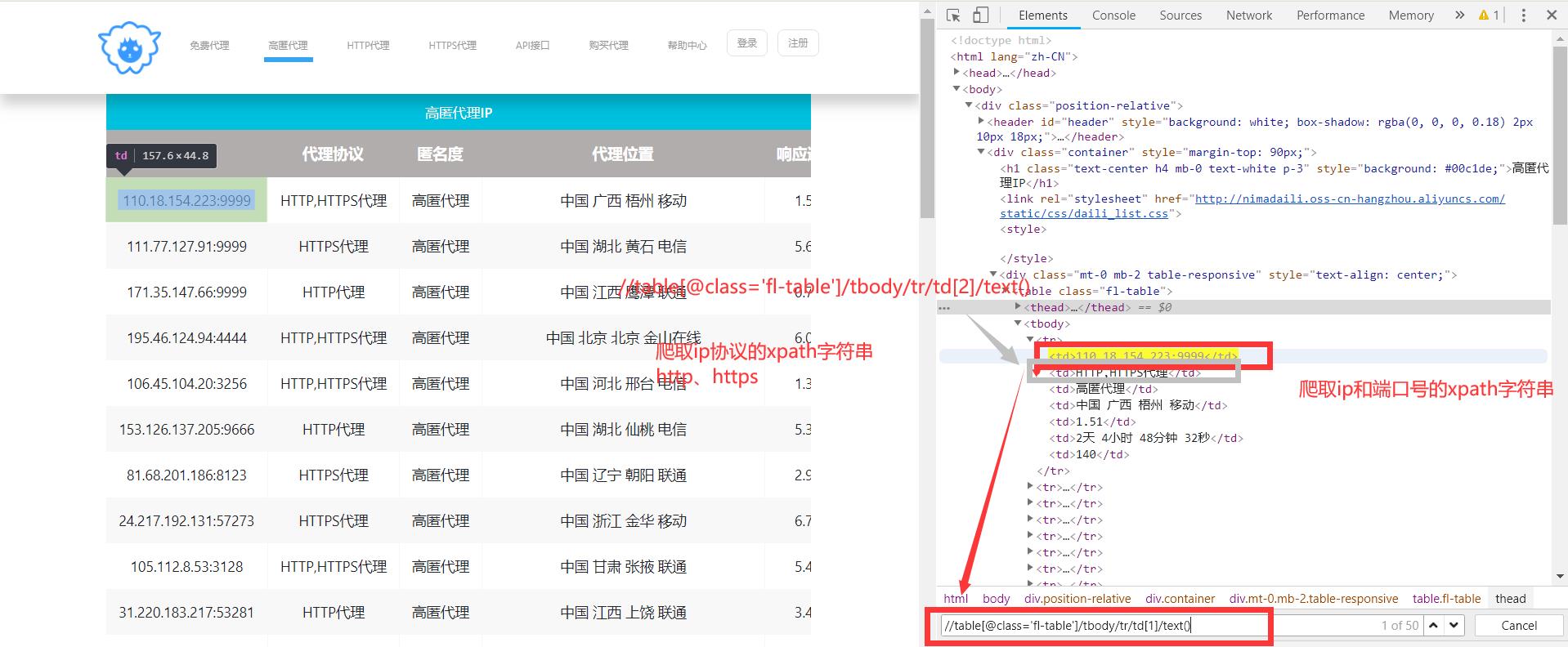Open the Memory tab
The width and height of the screenshot is (1568, 647).
pyautogui.click(x=1411, y=16)
